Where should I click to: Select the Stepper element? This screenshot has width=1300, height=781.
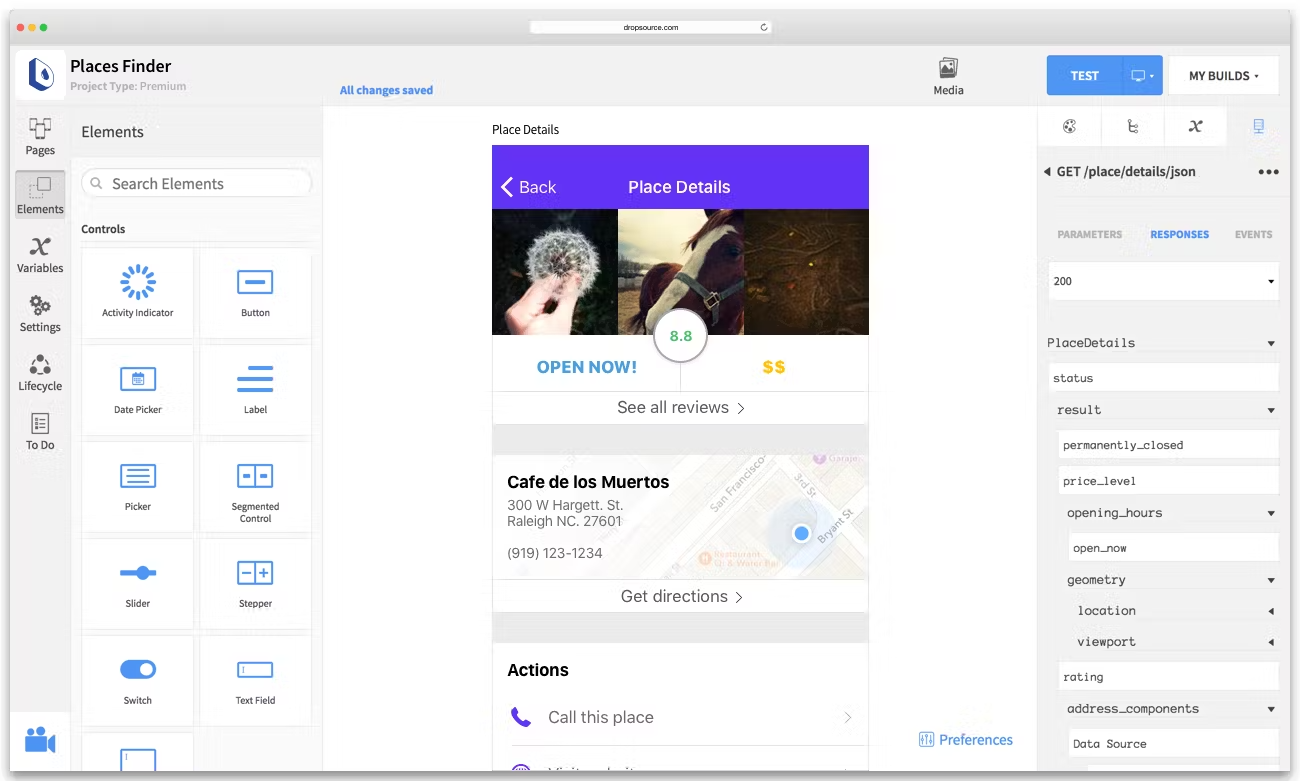click(255, 583)
